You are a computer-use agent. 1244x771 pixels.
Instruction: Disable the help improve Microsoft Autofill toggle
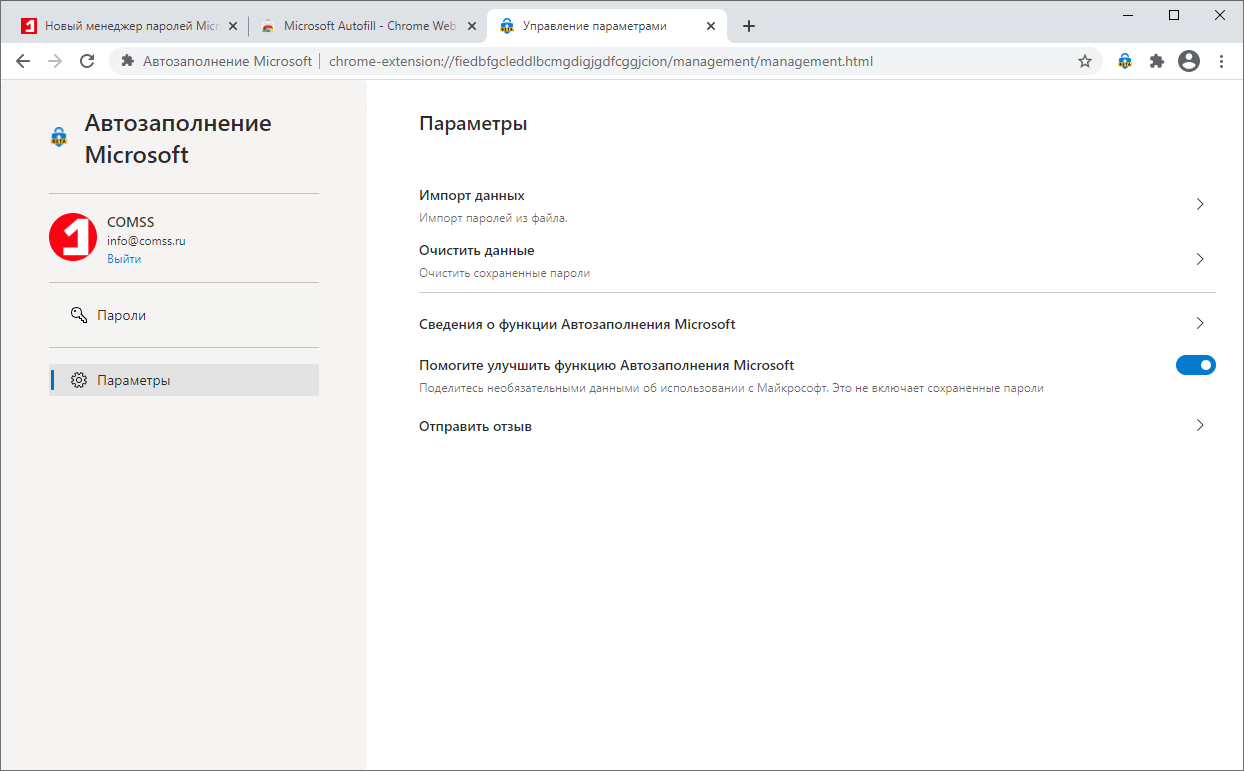point(1195,365)
